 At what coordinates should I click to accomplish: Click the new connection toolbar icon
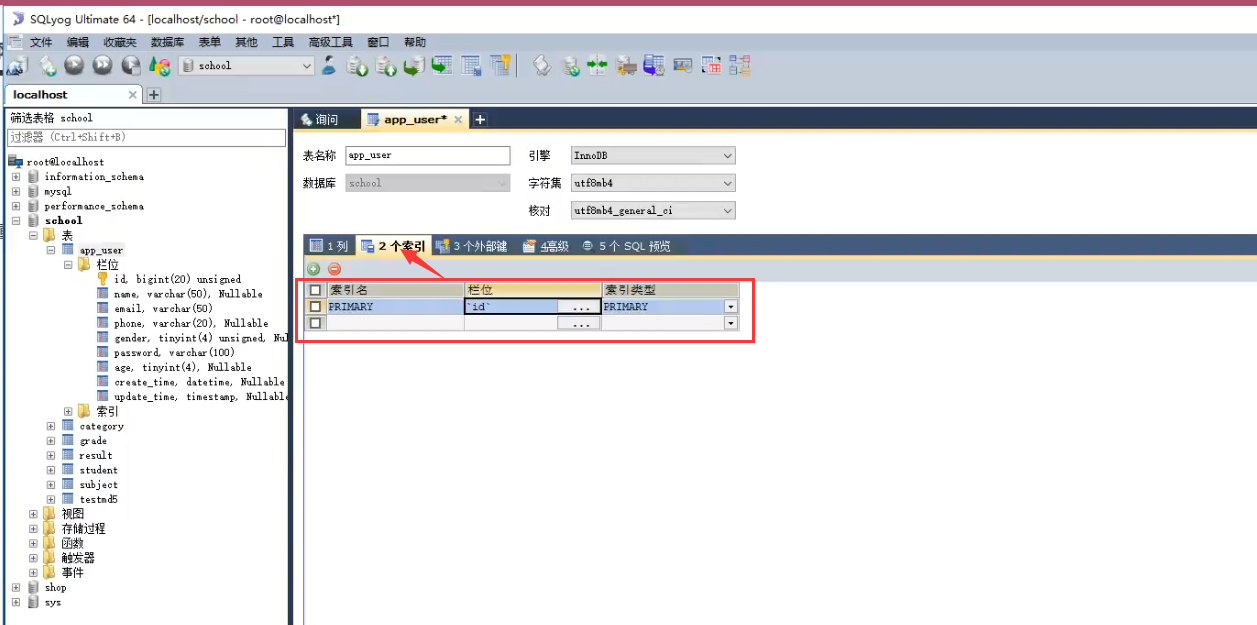(x=17, y=66)
